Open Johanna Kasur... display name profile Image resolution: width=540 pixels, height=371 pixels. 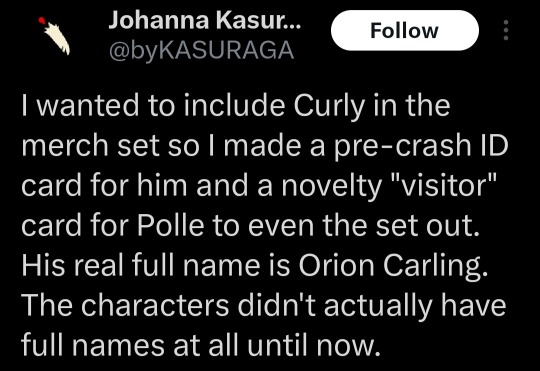[205, 20]
